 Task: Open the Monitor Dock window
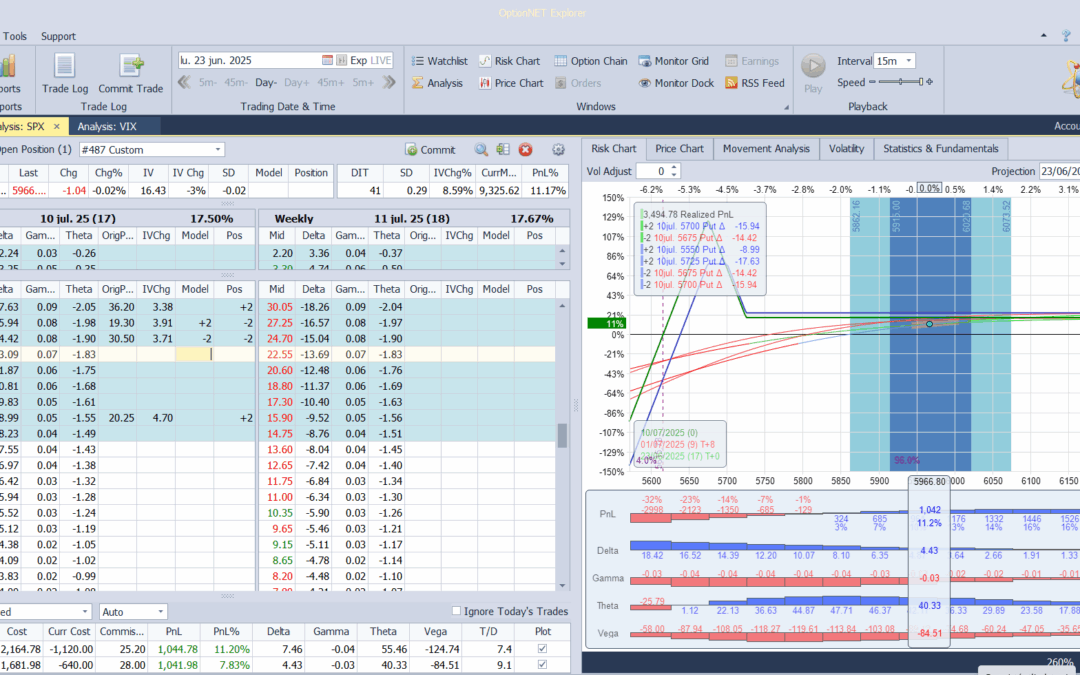(x=676, y=83)
